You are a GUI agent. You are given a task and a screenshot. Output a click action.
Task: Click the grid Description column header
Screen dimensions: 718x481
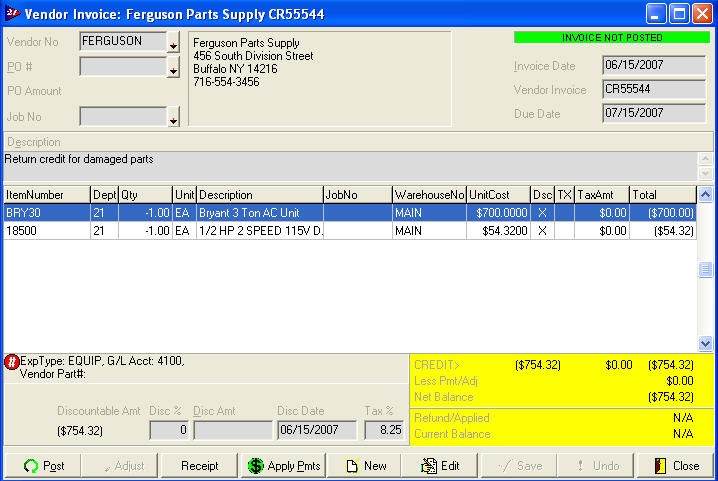[260, 195]
